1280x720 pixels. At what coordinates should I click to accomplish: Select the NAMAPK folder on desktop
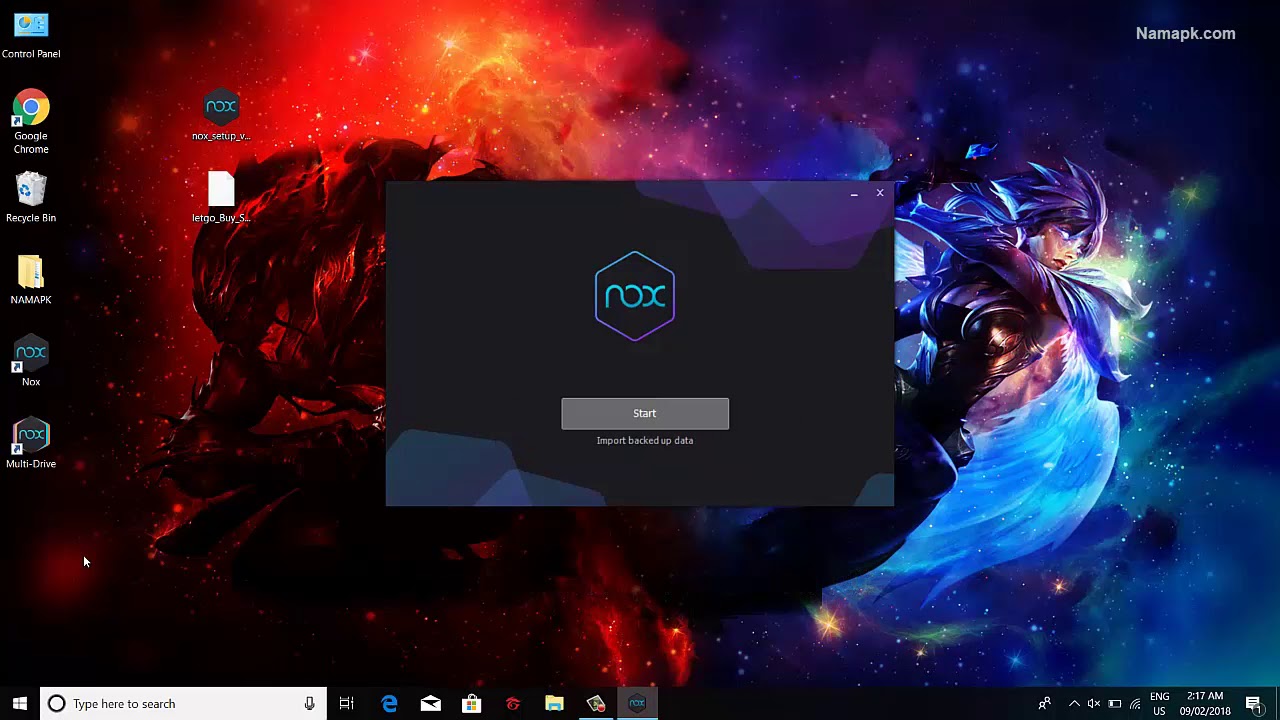click(x=31, y=280)
